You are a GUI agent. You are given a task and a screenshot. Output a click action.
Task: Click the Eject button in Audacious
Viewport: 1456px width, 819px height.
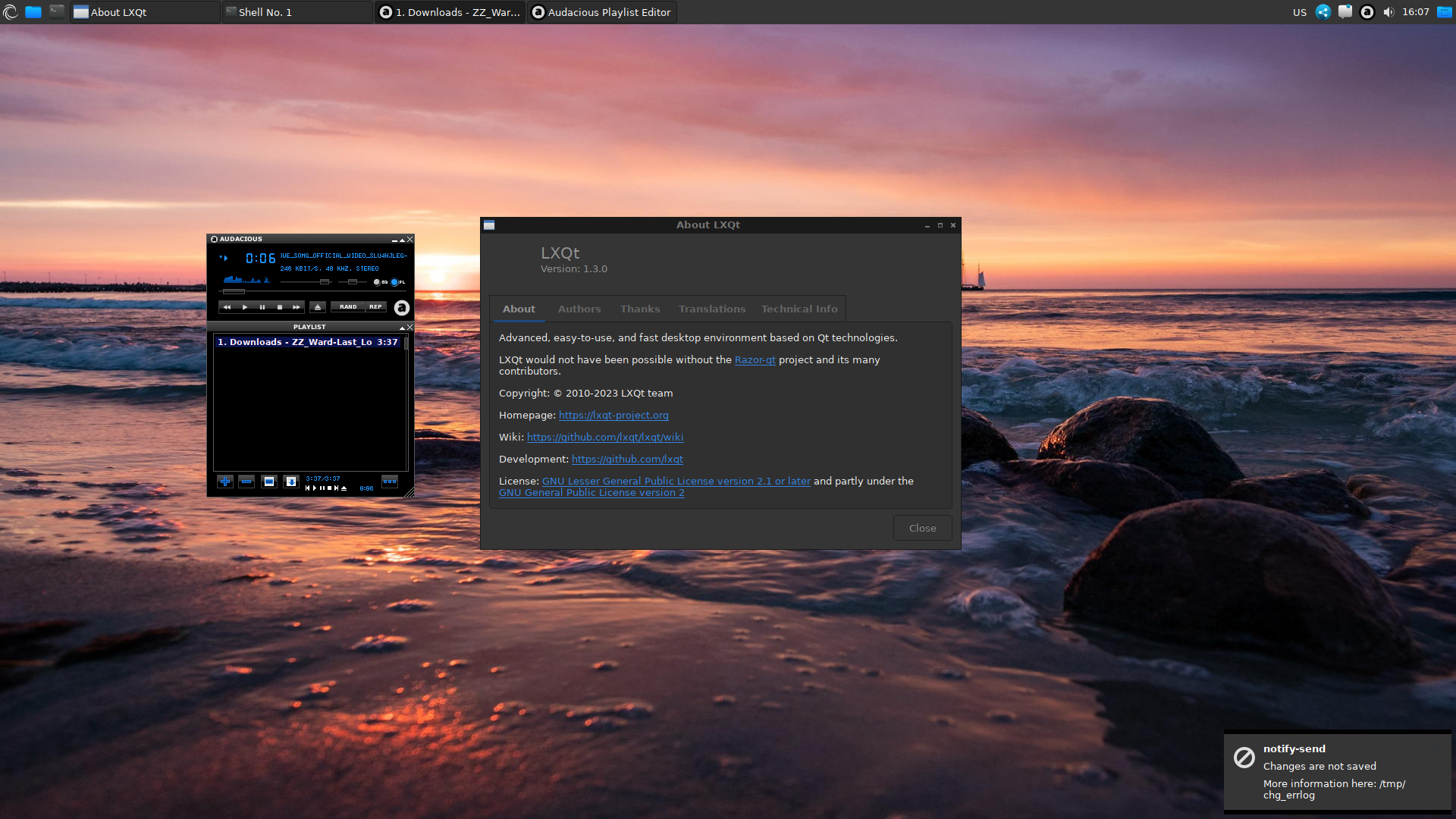318,307
